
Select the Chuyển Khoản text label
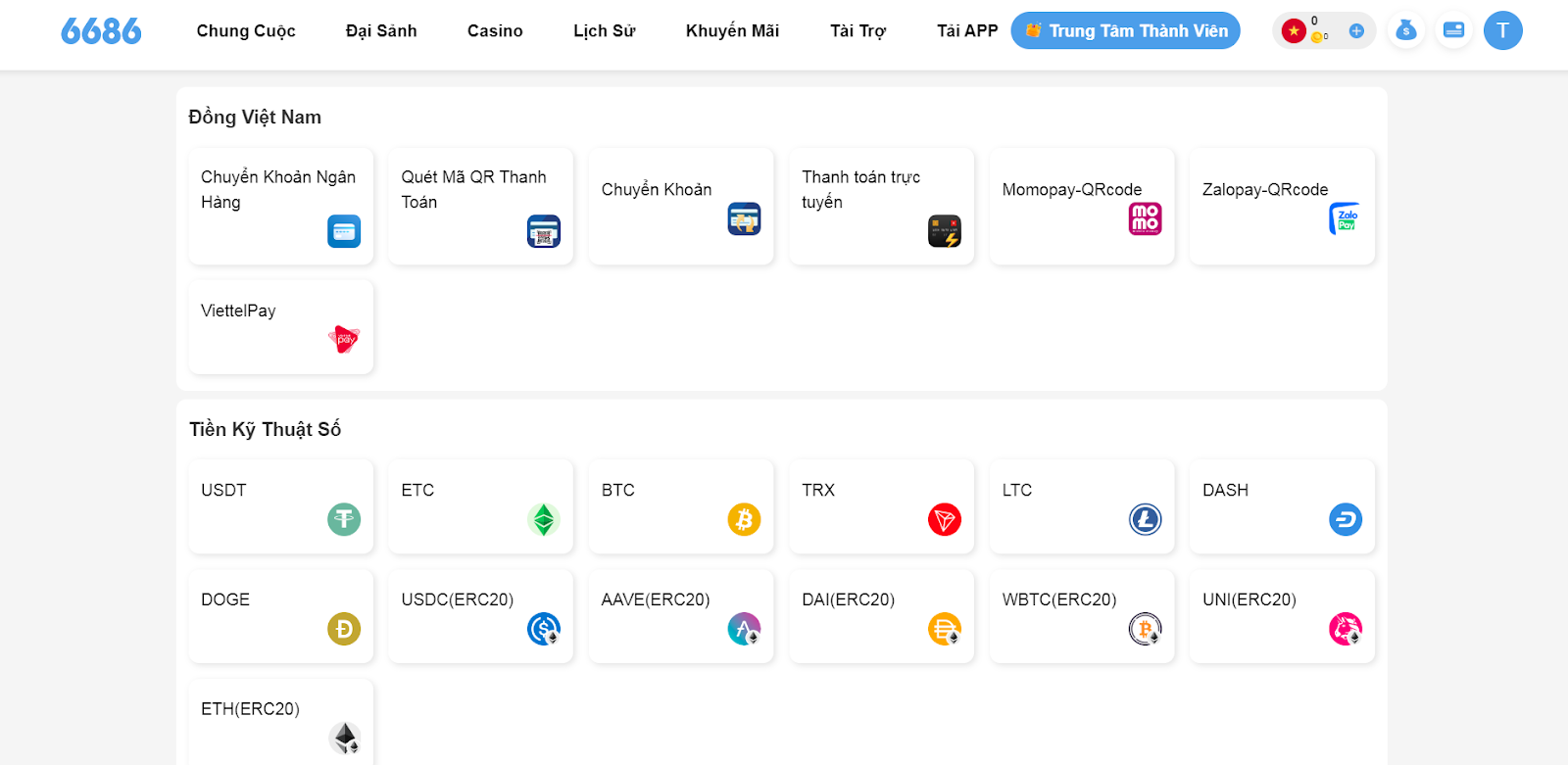coord(657,190)
